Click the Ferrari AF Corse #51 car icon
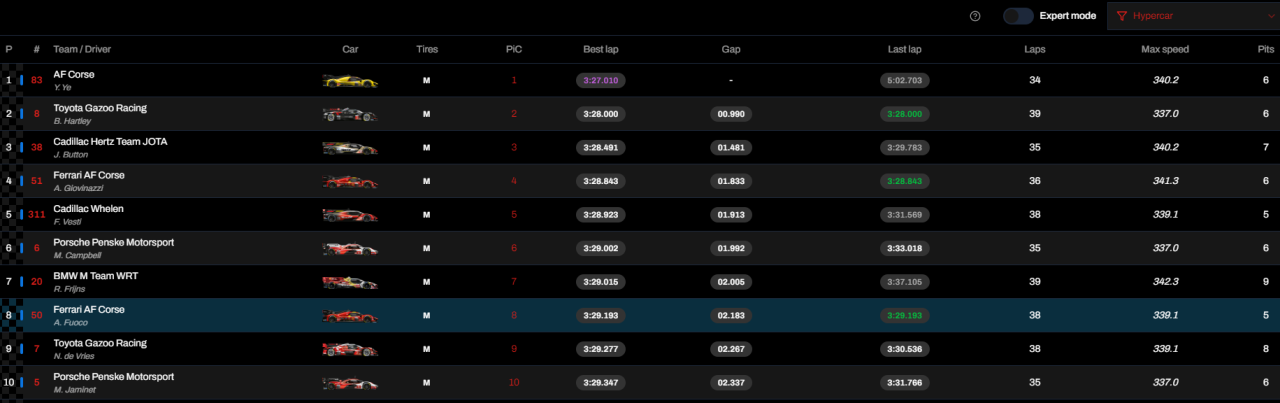This screenshot has height=403, width=1280. pos(350,182)
